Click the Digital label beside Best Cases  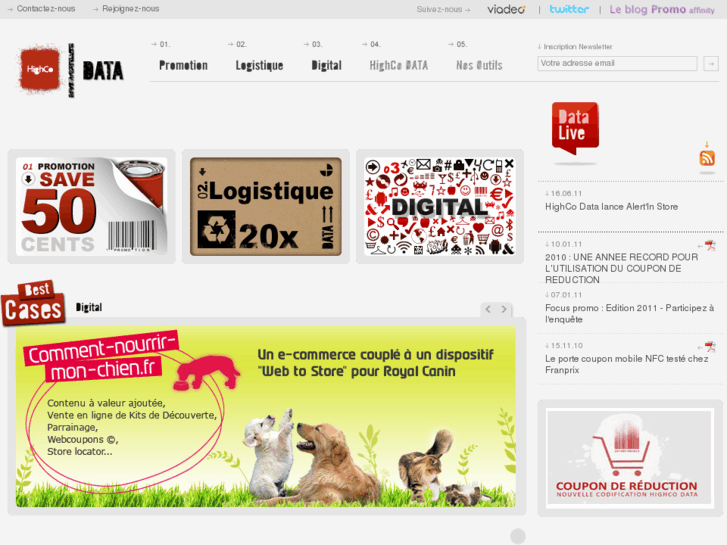pos(89,308)
